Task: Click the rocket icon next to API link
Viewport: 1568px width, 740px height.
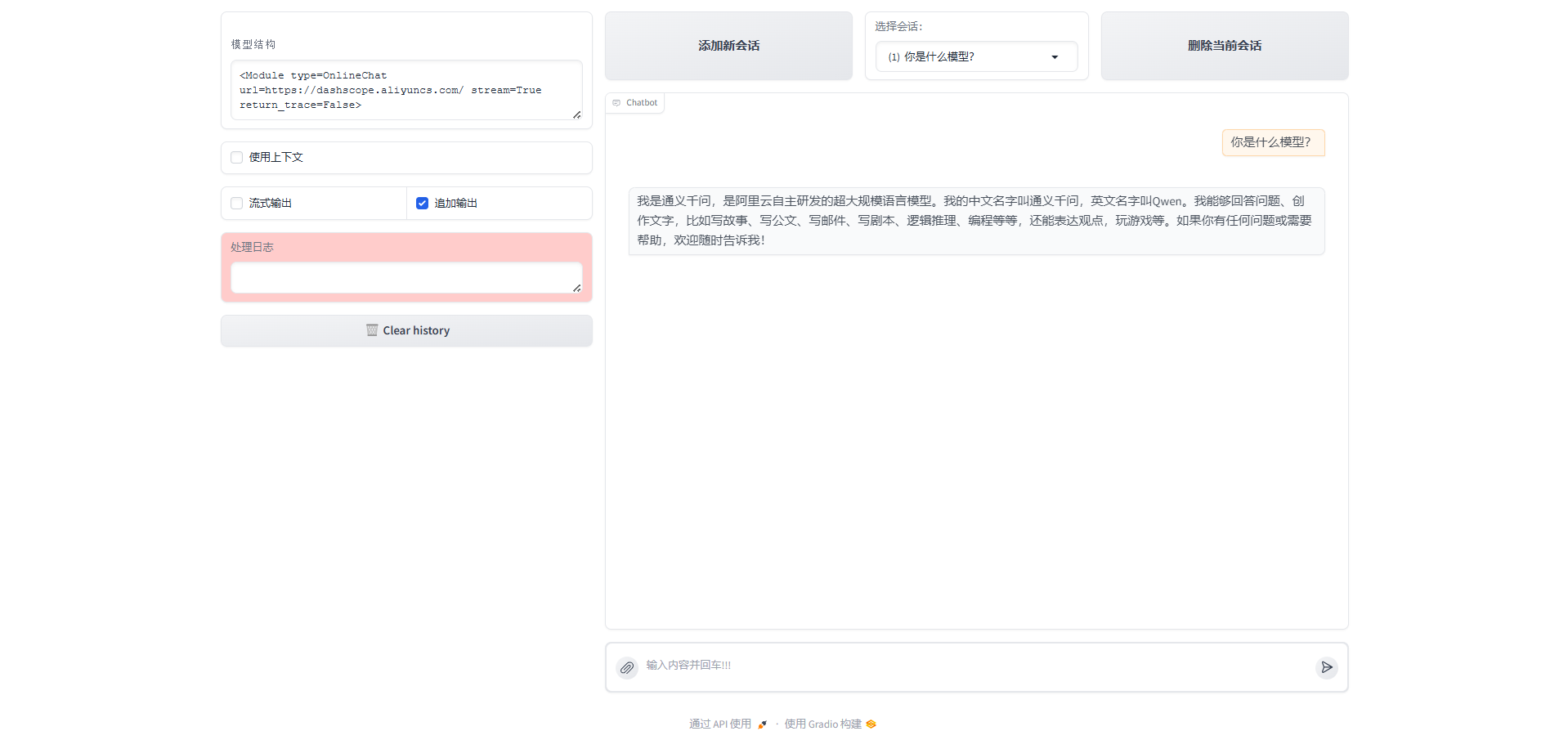Action: (x=762, y=724)
